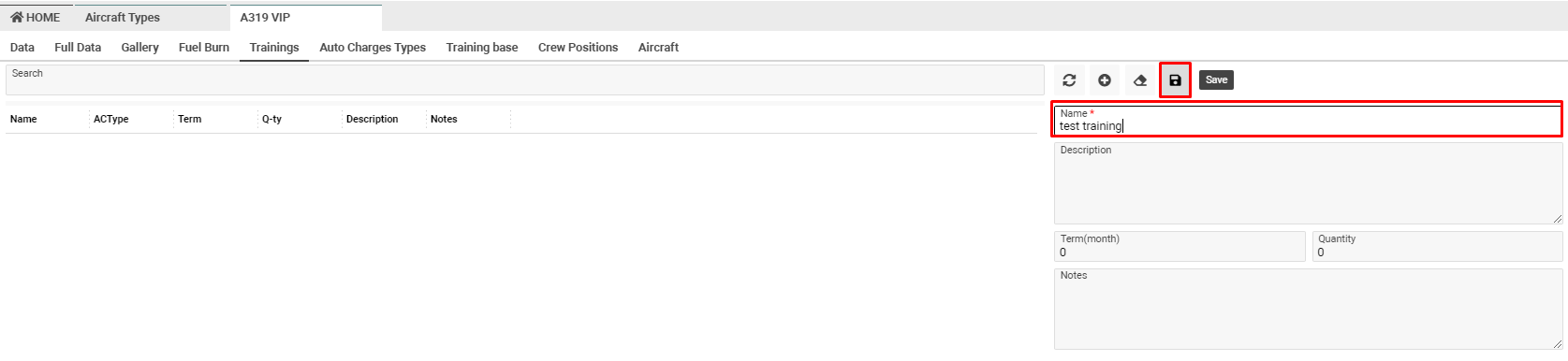Open the Gallery tab

click(x=139, y=47)
